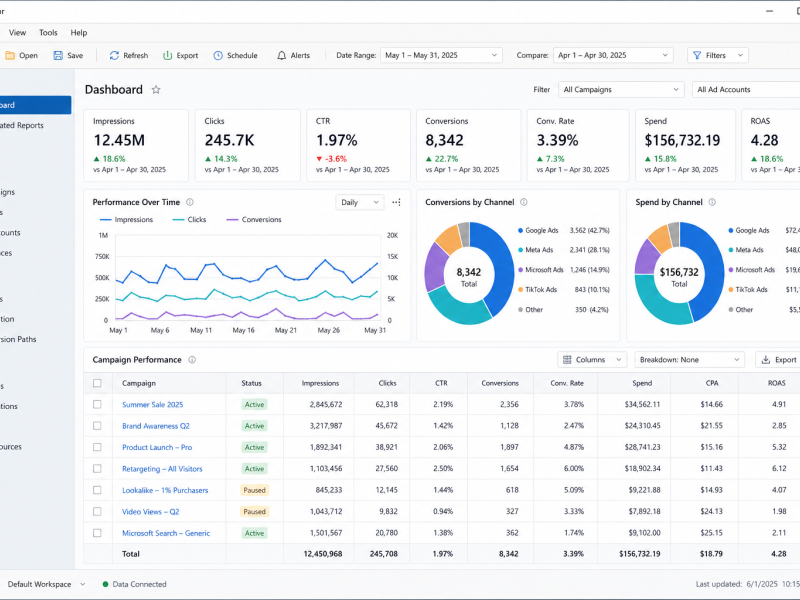This screenshot has height=600, width=800.
Task: Toggle the select-all checkbox in the table header
Action: click(97, 383)
